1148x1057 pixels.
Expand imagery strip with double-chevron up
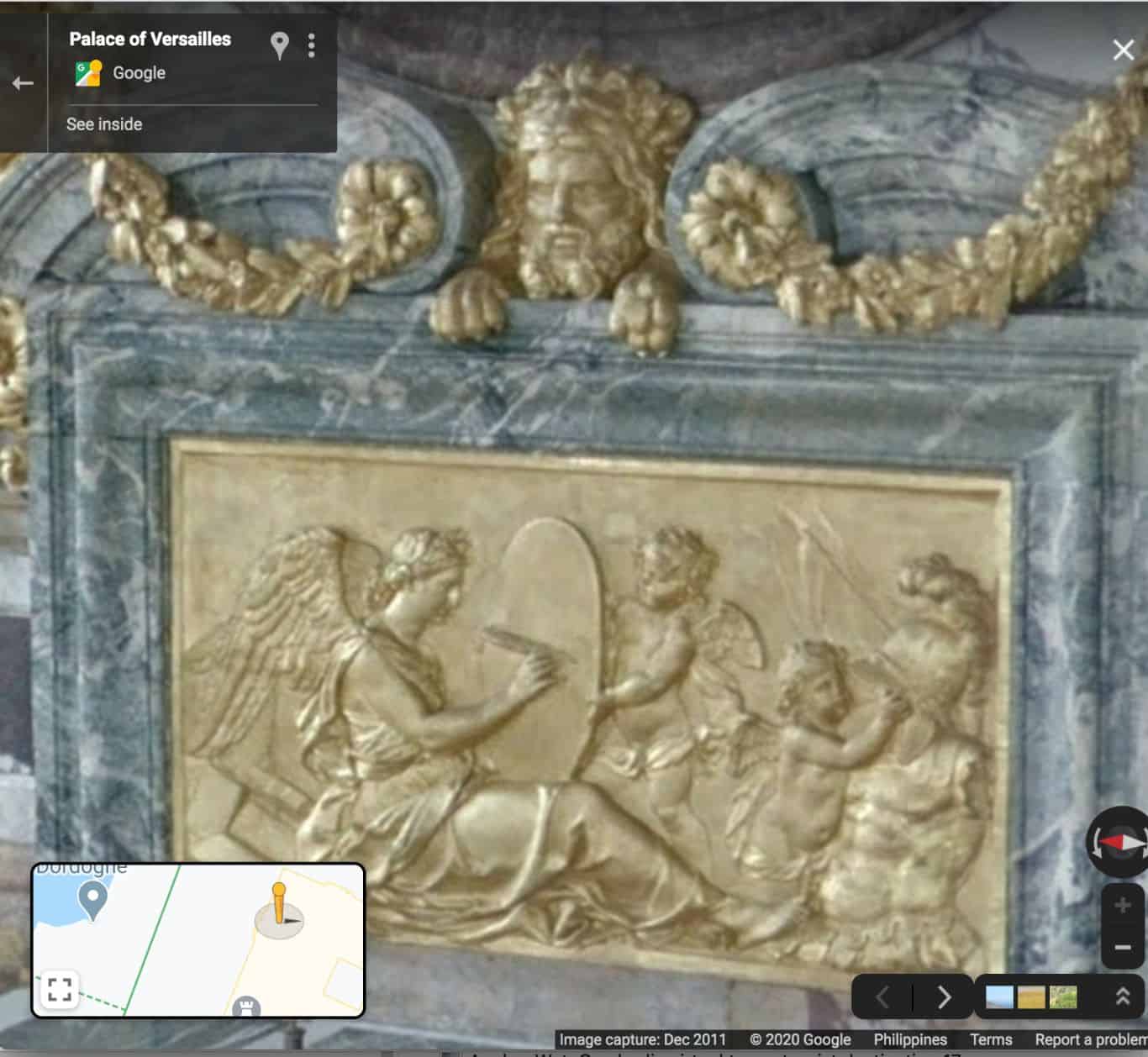[1122, 997]
